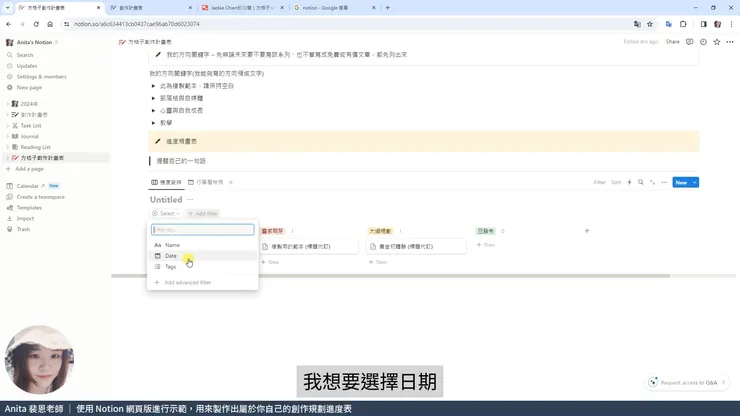This screenshot has width=740, height=416.
Task: Click Add a page in sidebar
Action: (29, 169)
